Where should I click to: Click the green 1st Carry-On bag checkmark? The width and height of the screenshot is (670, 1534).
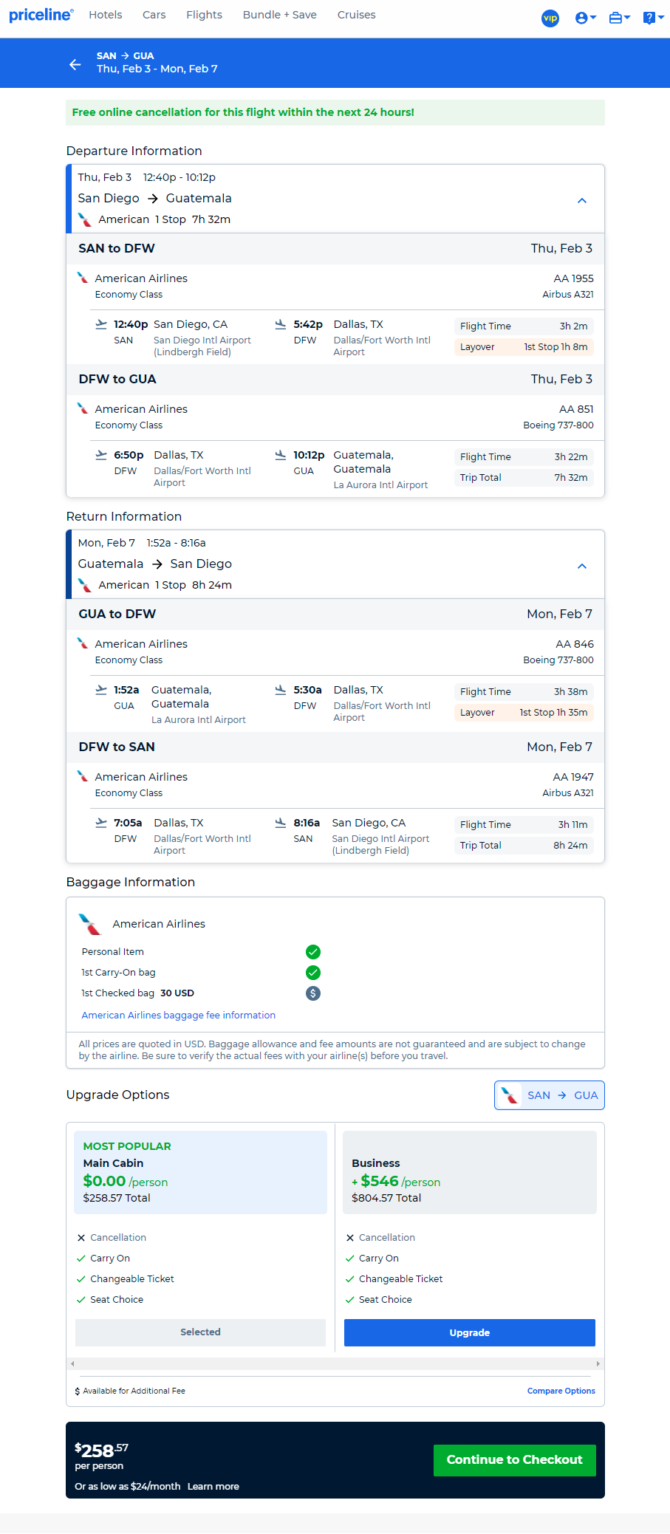(x=313, y=972)
